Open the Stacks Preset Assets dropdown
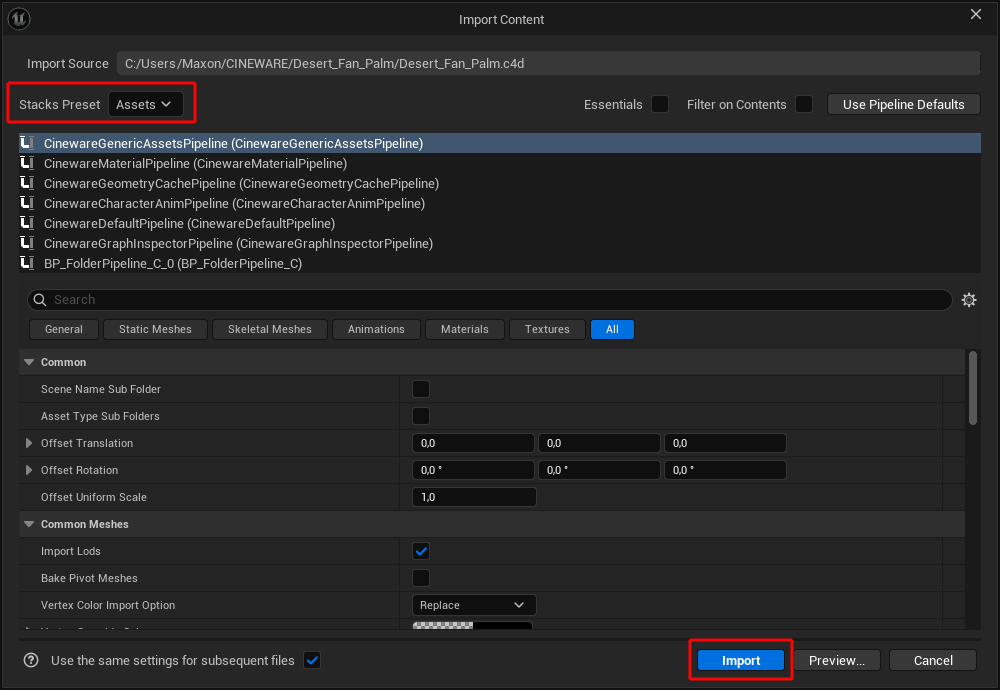The height and width of the screenshot is (690, 1000). 145,104
